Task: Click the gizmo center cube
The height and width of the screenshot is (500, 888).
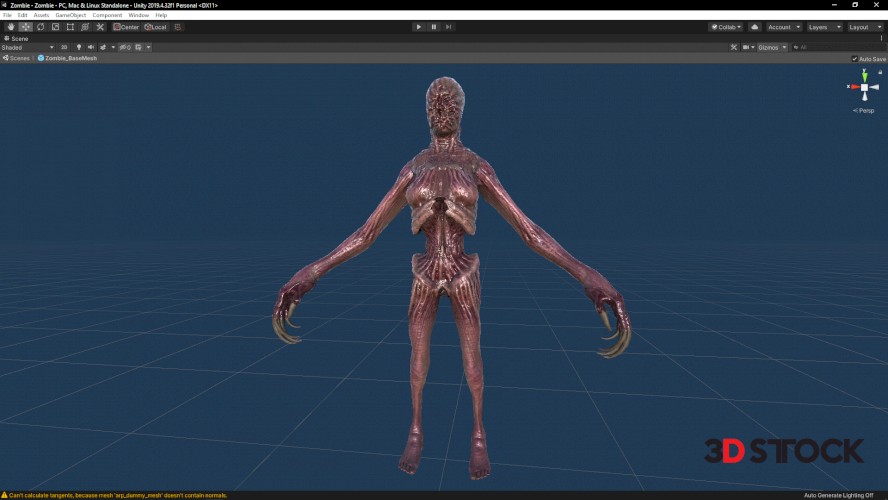Action: click(865, 87)
